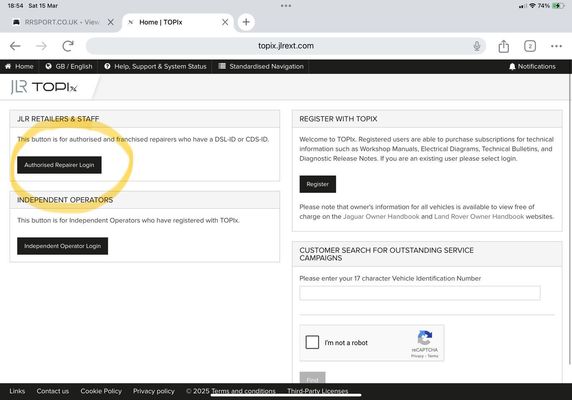Screen dimensions: 572x400
Task: Focus the Vehicle Identification Number field
Action: pos(420,293)
